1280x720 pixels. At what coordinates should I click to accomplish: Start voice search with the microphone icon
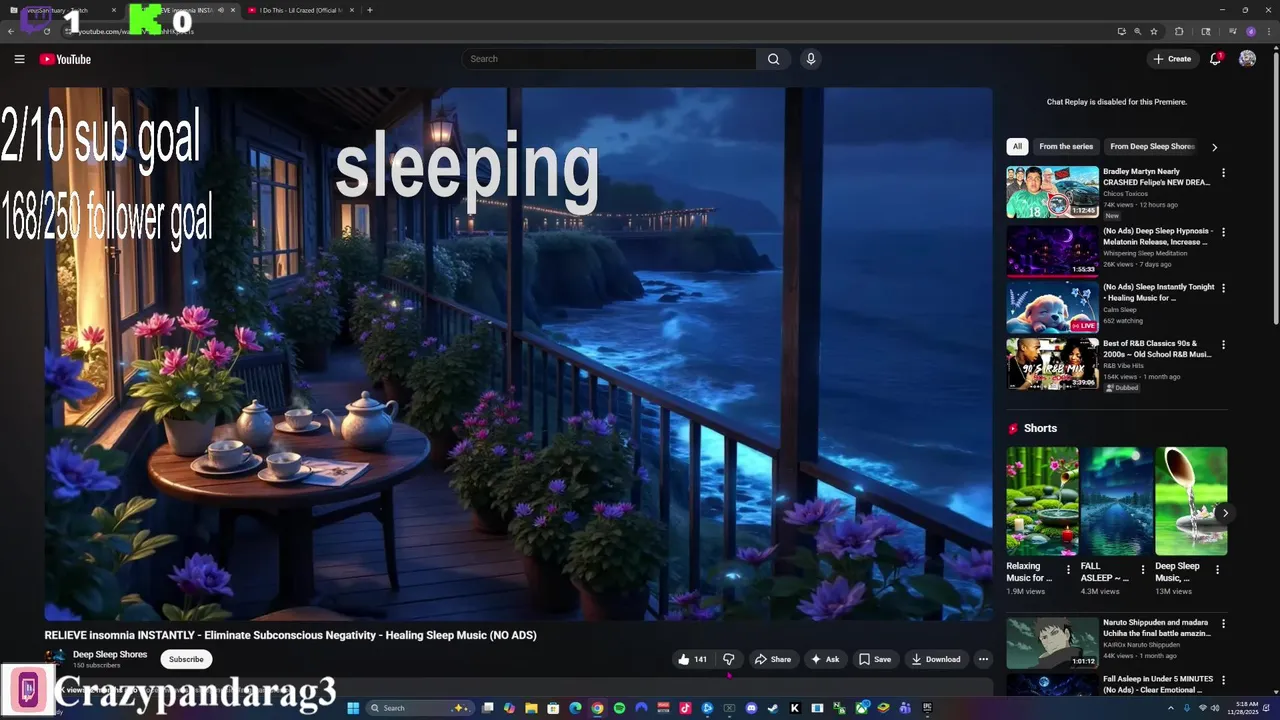coord(811,59)
